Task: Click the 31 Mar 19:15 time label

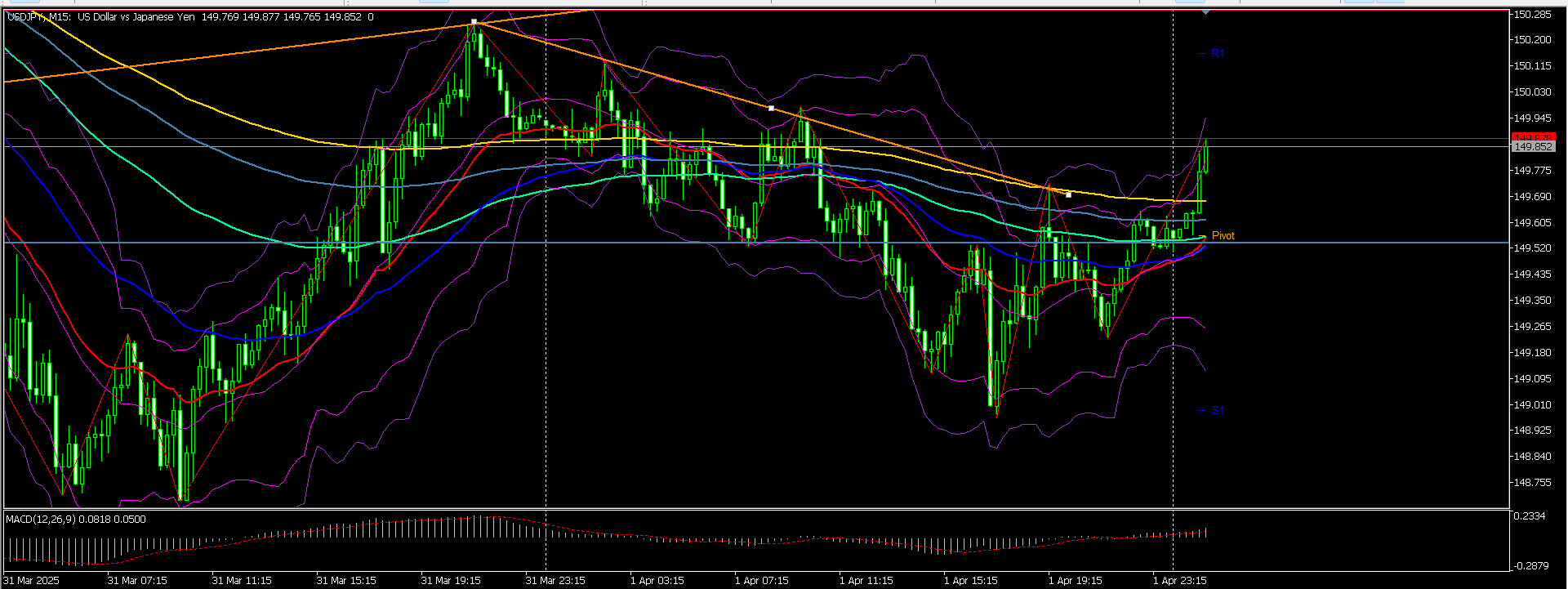Action: click(x=451, y=581)
